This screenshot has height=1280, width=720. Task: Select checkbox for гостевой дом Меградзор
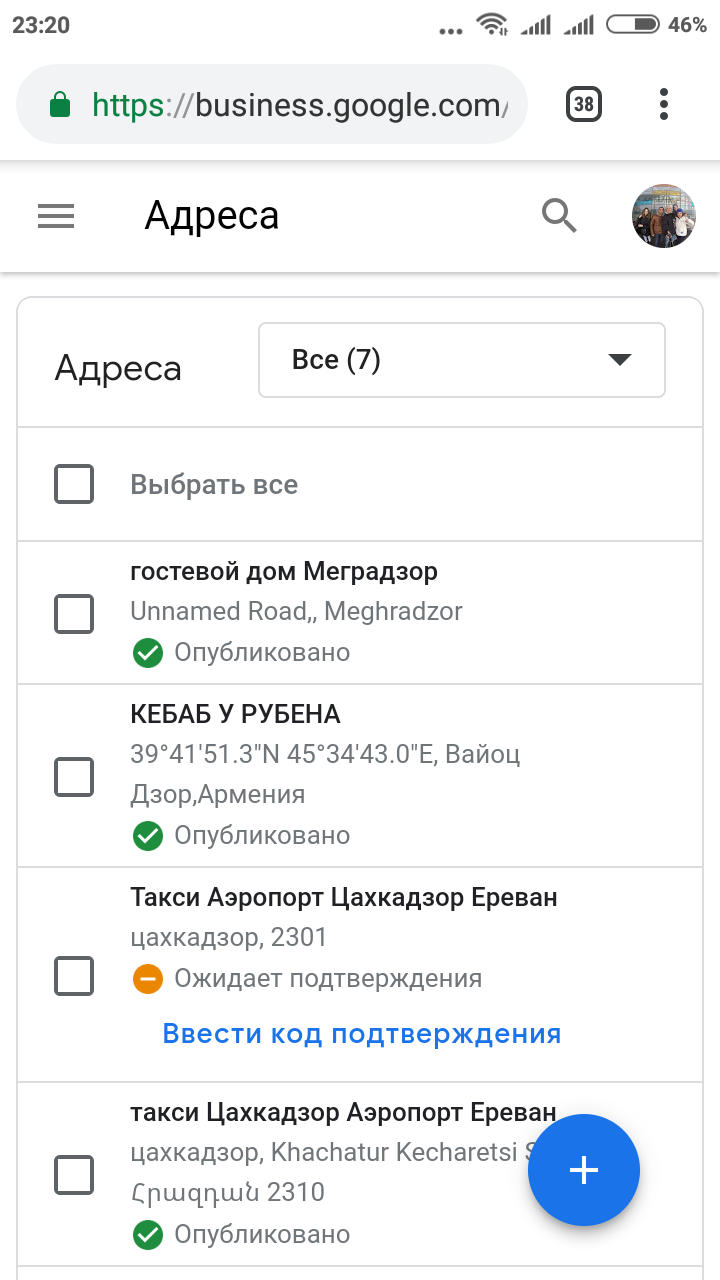pyautogui.click(x=74, y=613)
